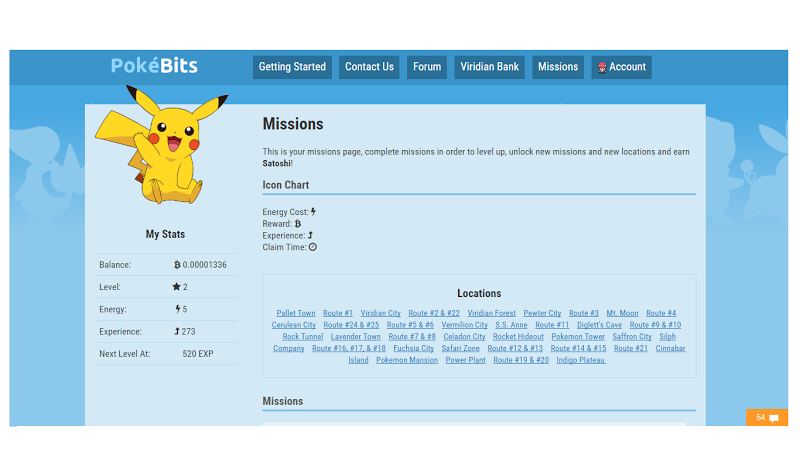800x450 pixels.
Task: Open the Getting Started menu
Action: click(292, 67)
